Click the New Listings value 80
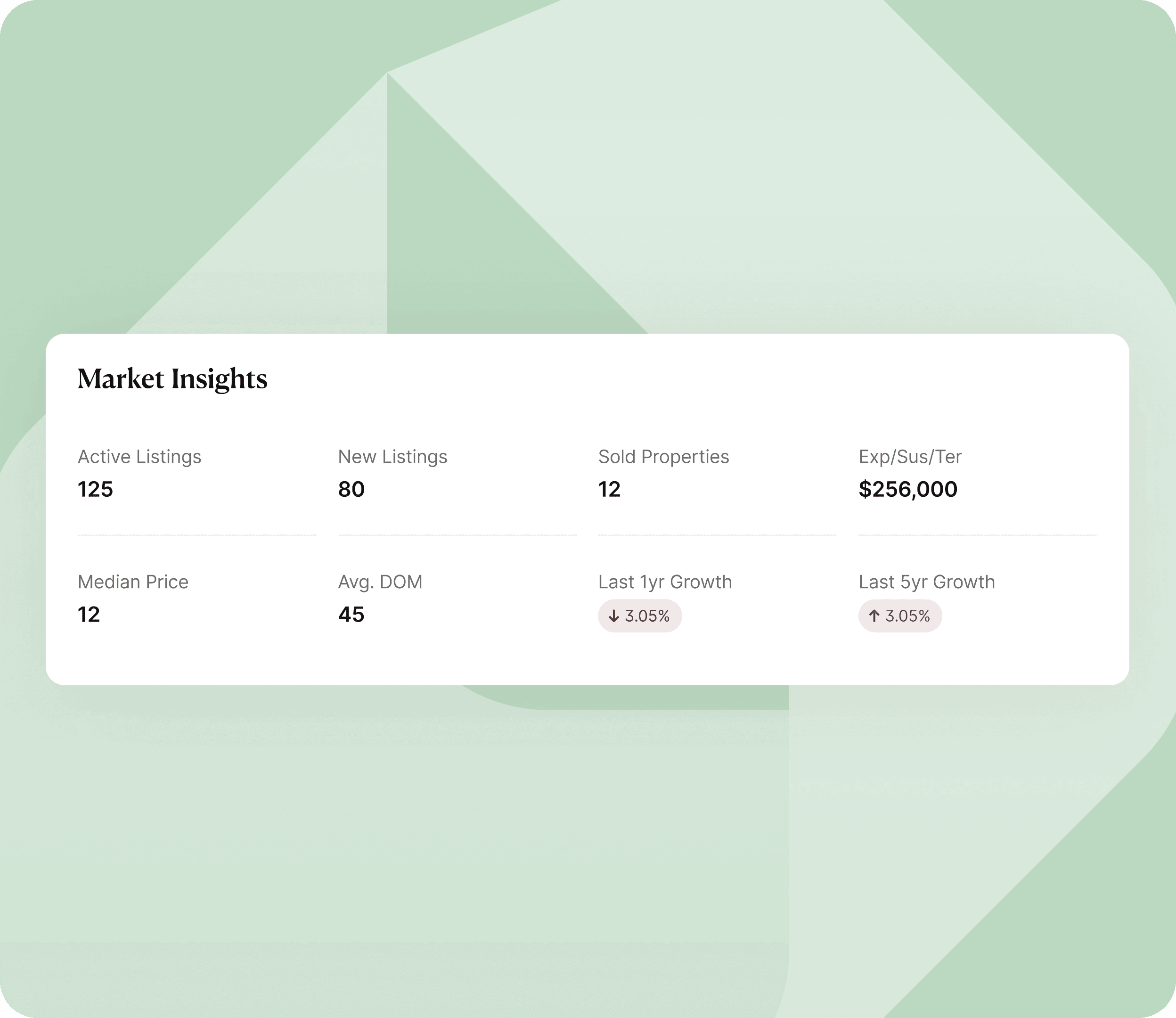The height and width of the screenshot is (1018, 1176). click(351, 489)
